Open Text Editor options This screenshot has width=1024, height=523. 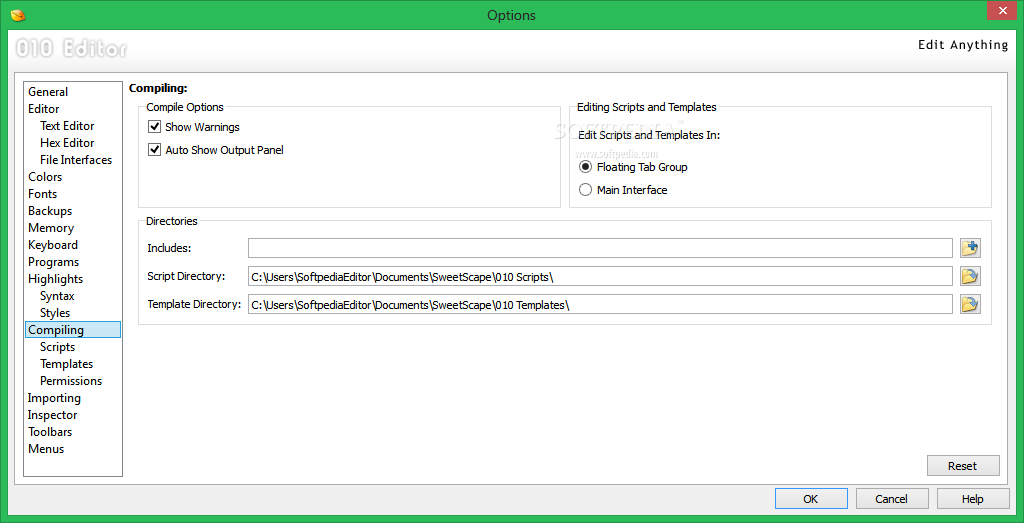coord(67,126)
